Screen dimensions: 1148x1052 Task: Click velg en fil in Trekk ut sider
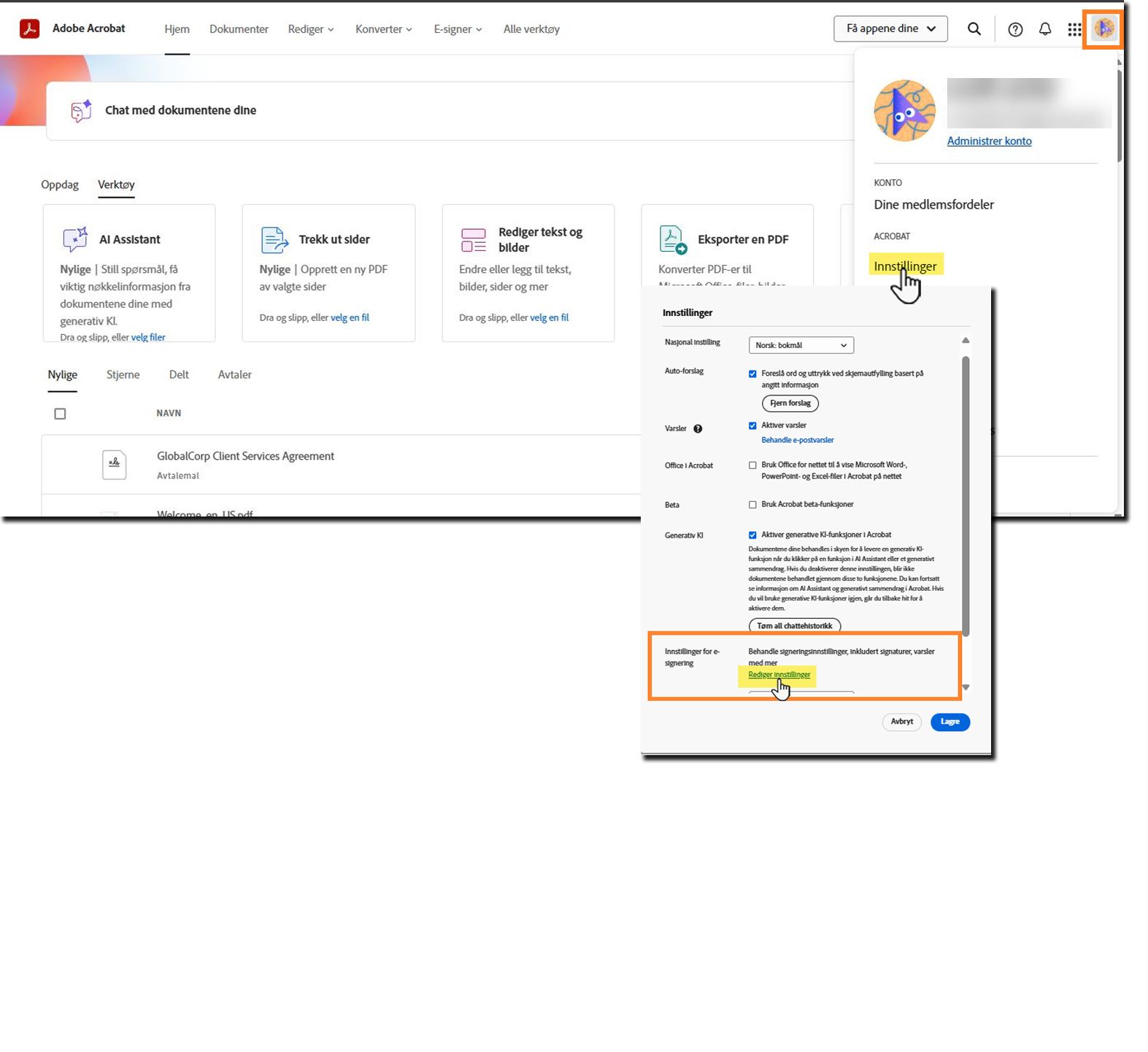coord(350,317)
